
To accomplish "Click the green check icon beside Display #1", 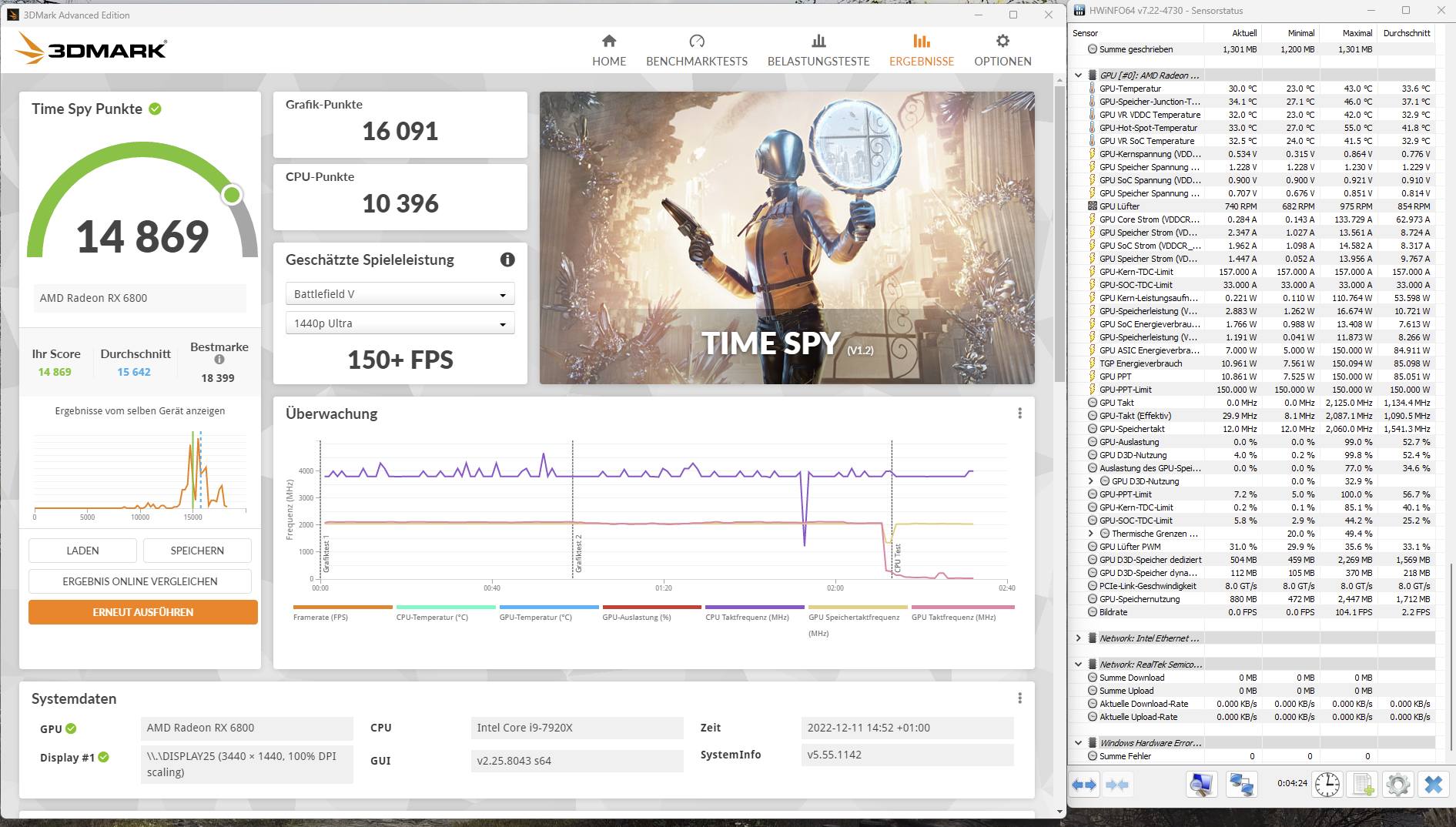I will (x=104, y=757).
